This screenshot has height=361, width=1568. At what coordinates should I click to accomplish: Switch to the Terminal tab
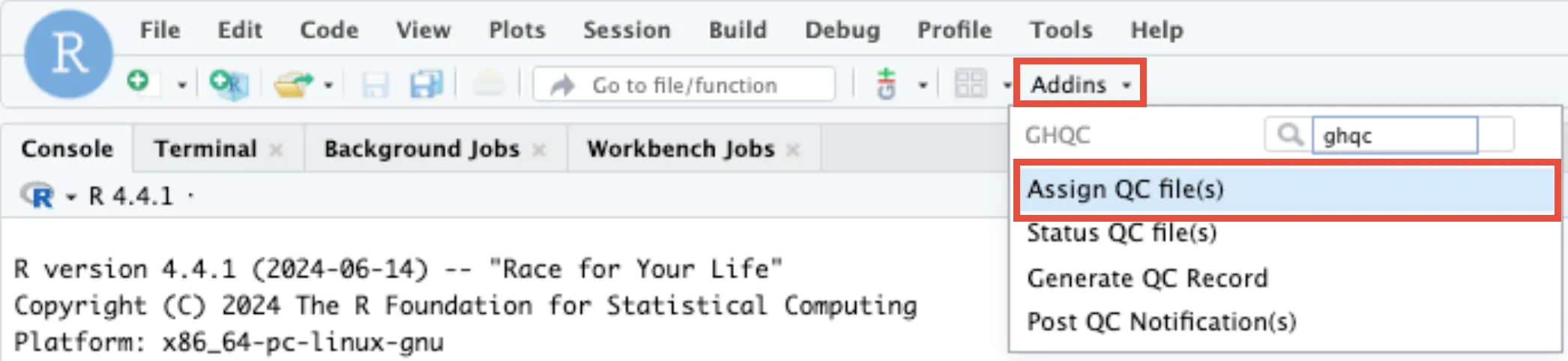(x=205, y=149)
